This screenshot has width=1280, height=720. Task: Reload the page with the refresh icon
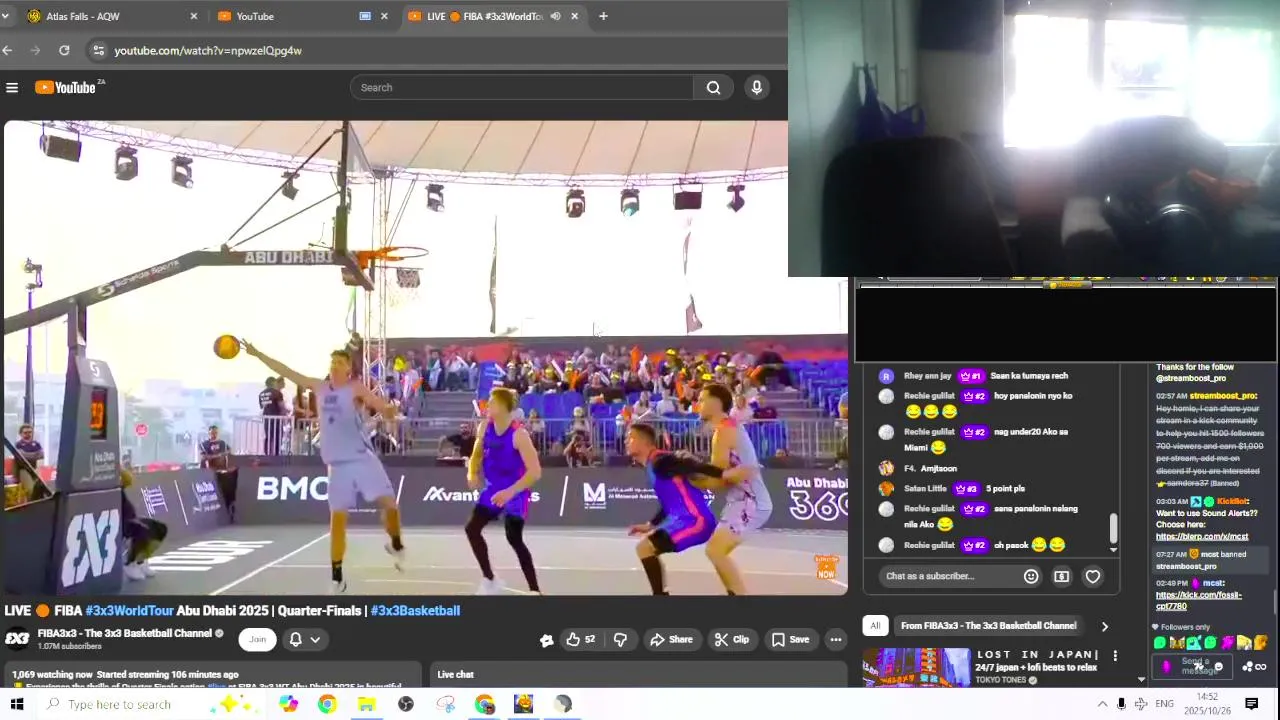[x=64, y=50]
